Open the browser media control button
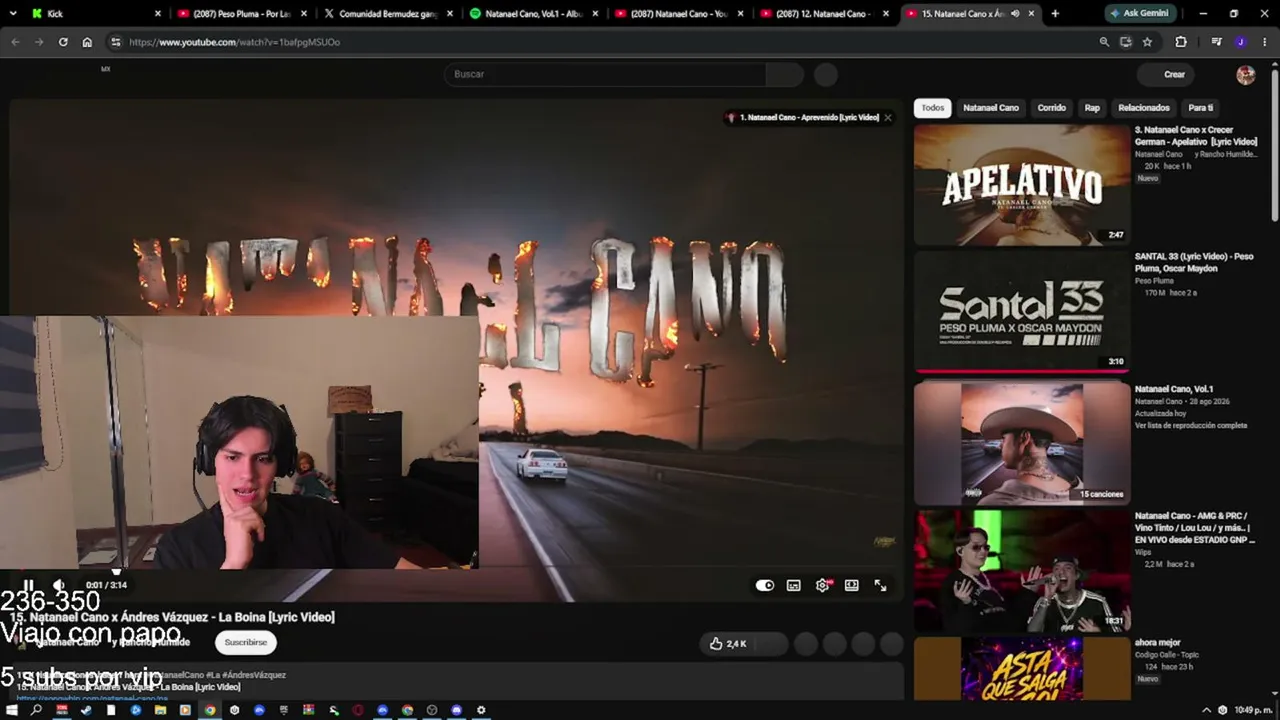The height and width of the screenshot is (720, 1280). [1216, 42]
